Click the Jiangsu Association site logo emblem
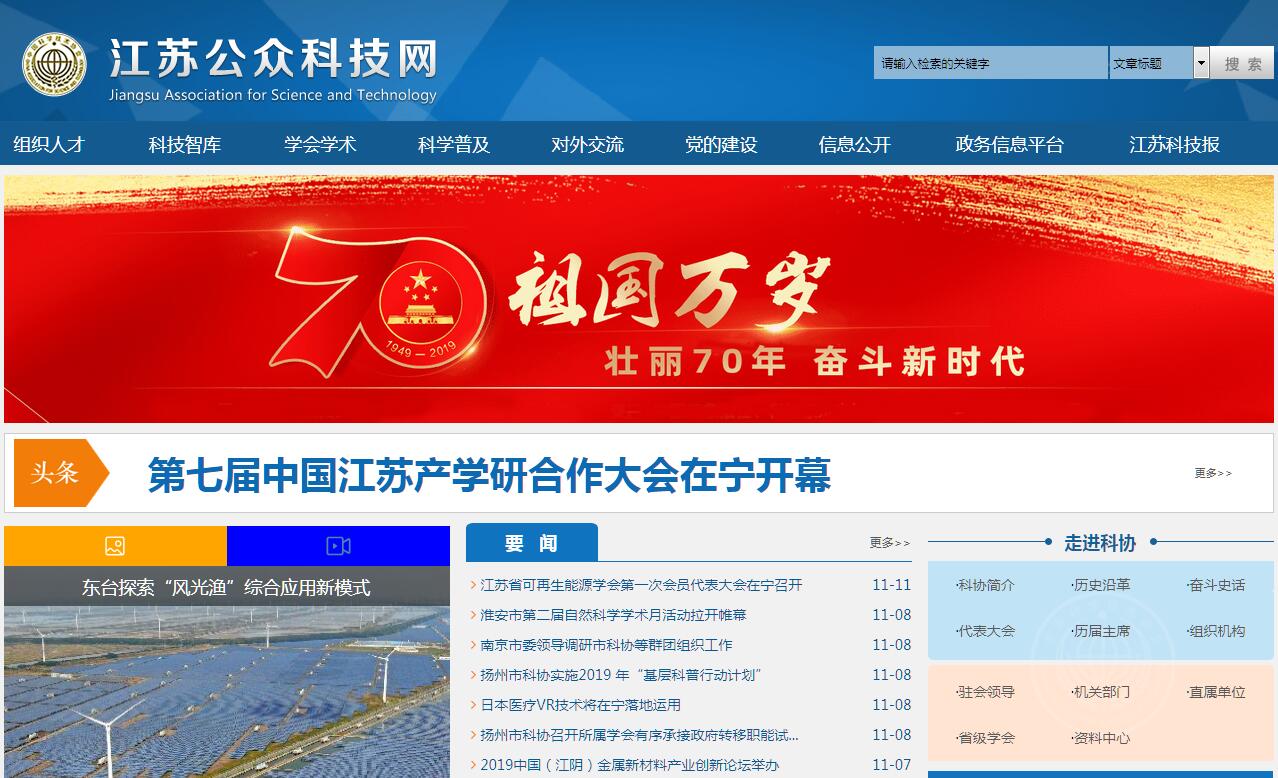This screenshot has height=778, width=1278. point(54,64)
